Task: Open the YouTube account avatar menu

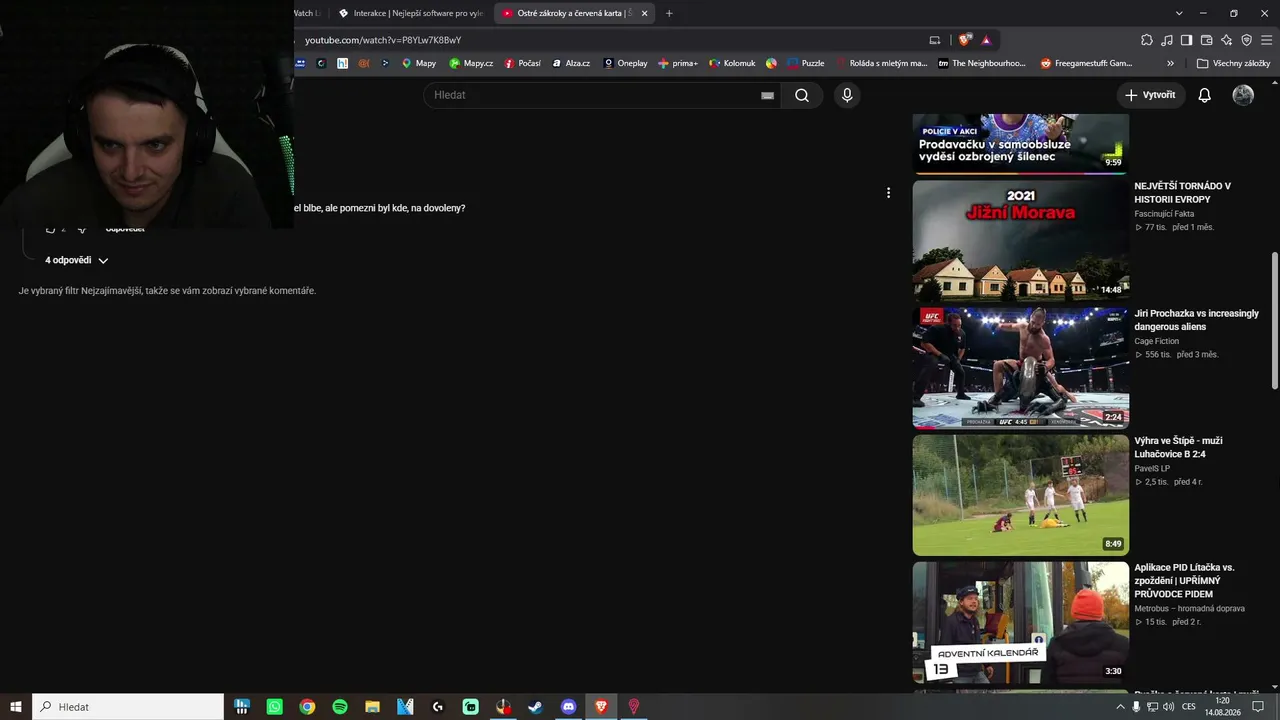Action: pos(1243,95)
